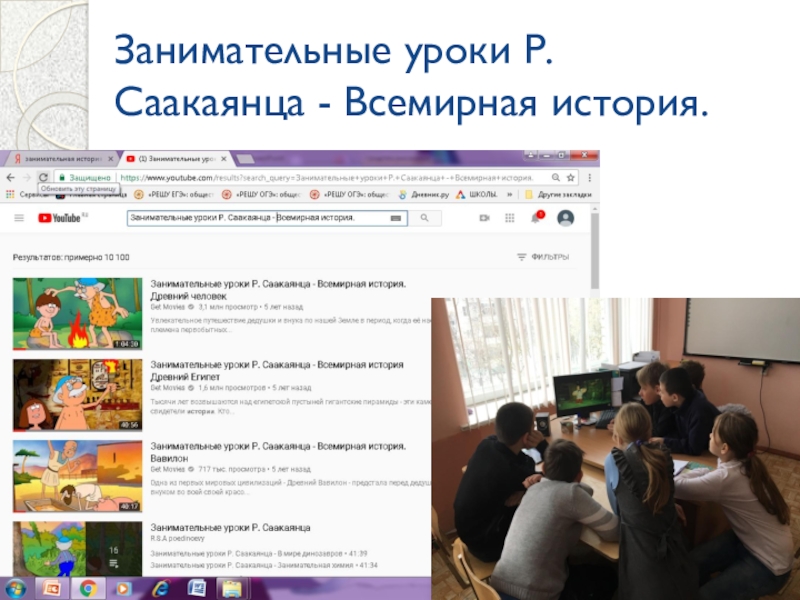The width and height of the screenshot is (800, 600).
Task: Open YouTube hamburger guide menu
Action: point(19,218)
